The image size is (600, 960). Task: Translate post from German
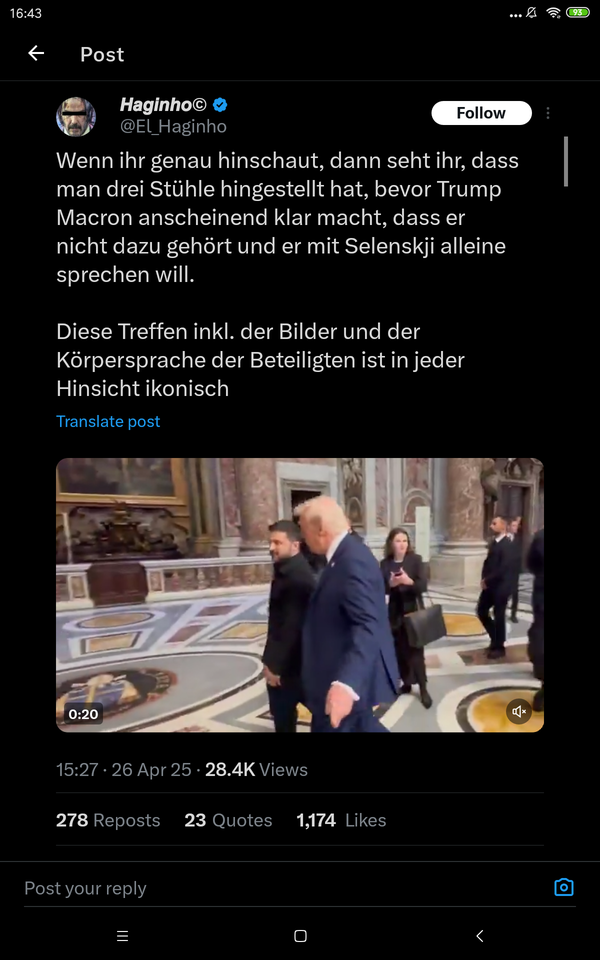(x=108, y=421)
